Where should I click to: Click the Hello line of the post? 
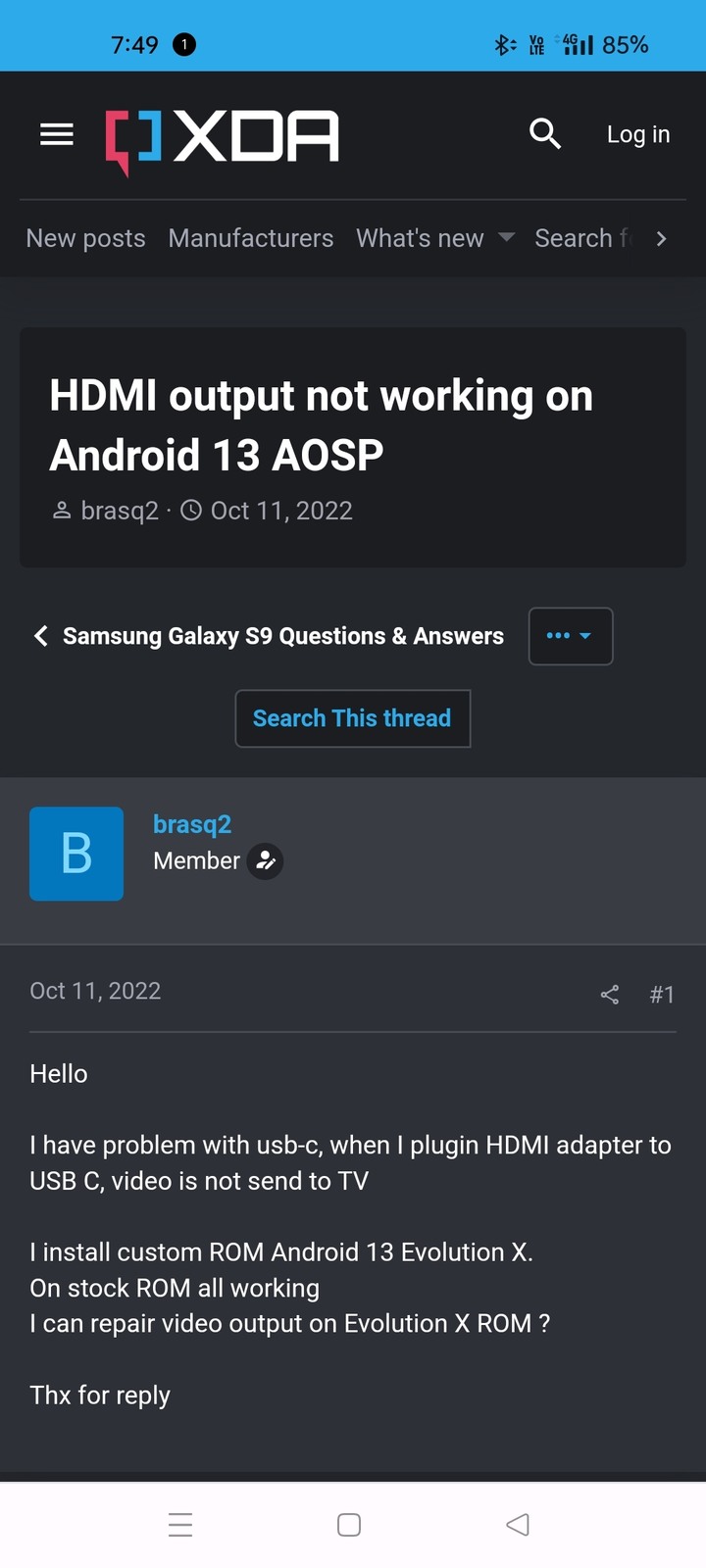tap(59, 1074)
